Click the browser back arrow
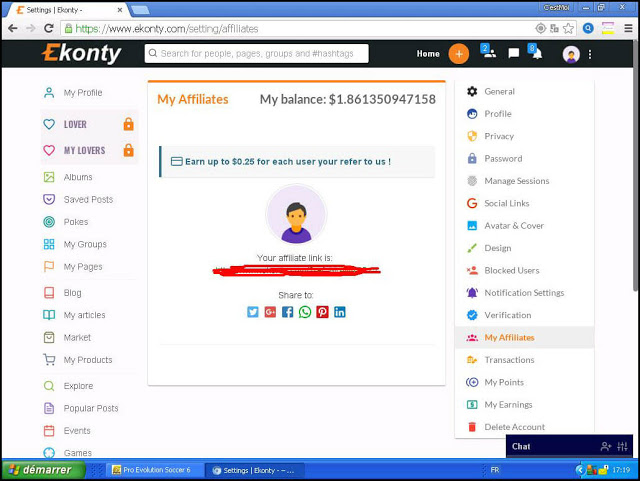 pyautogui.click(x=13, y=28)
